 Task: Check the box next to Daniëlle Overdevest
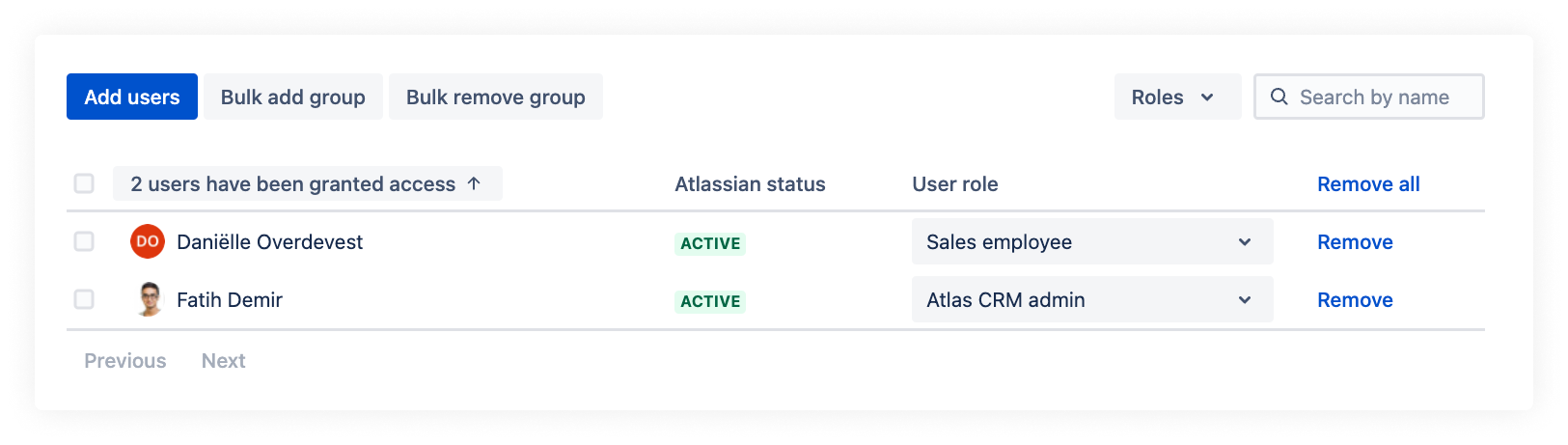pos(84,241)
